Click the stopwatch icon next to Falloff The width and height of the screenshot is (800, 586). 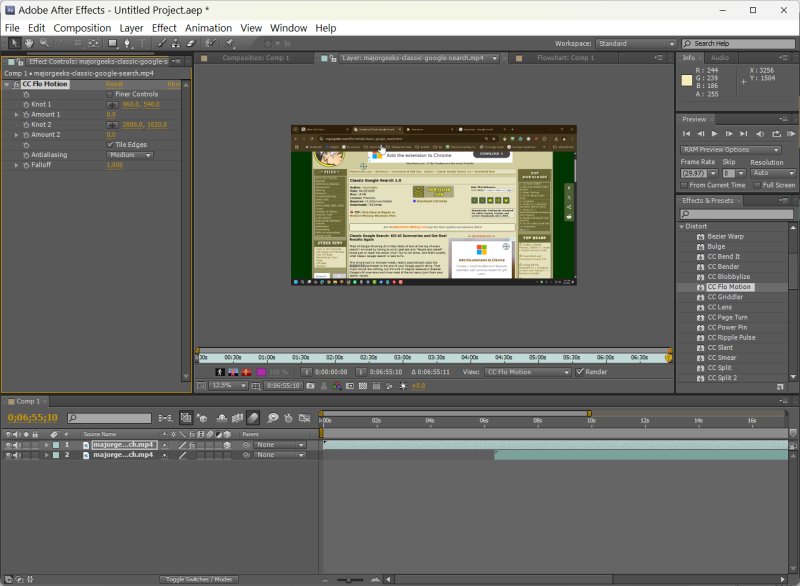(x=26, y=165)
